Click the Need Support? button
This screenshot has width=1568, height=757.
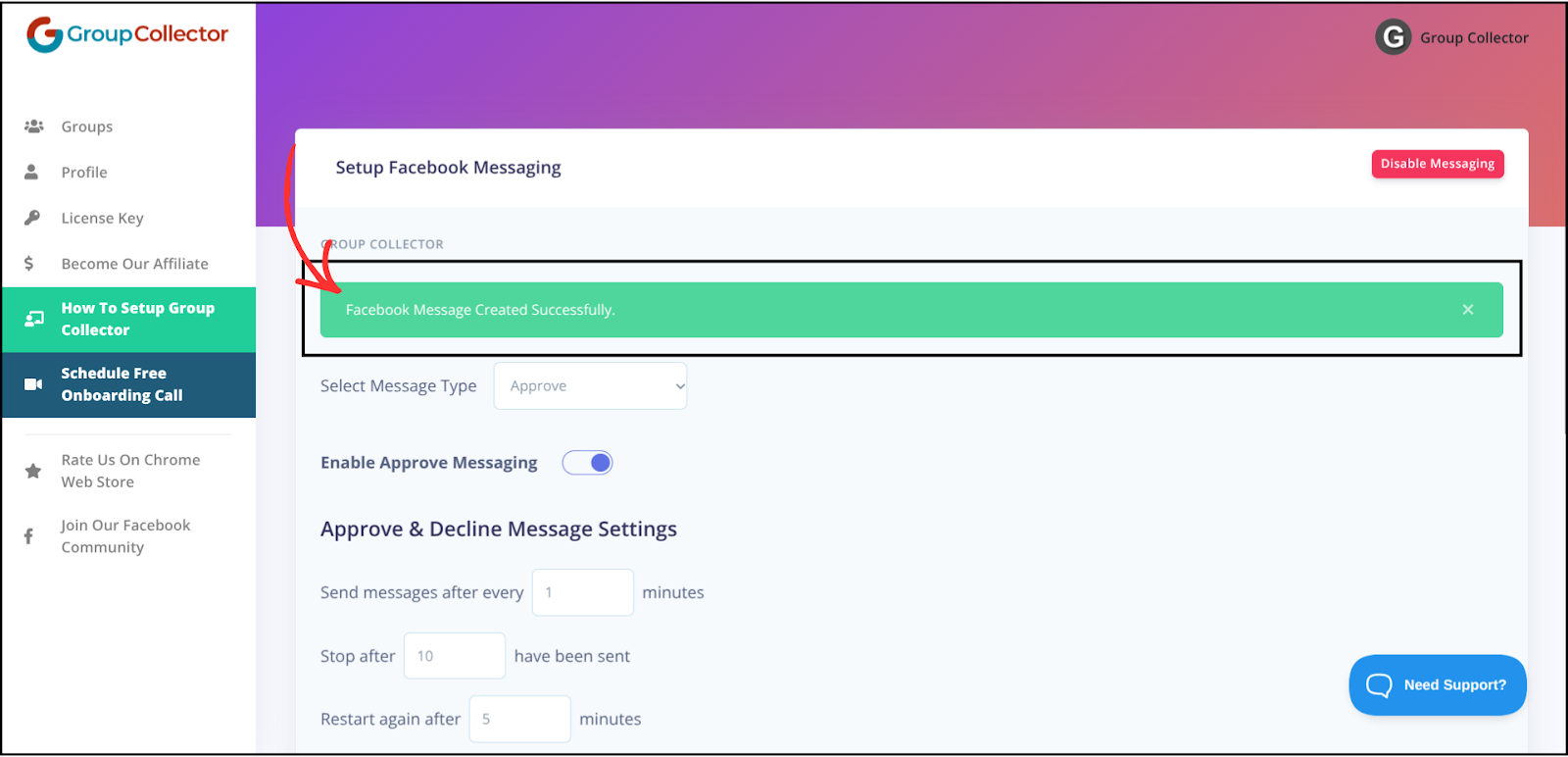[x=1438, y=684]
